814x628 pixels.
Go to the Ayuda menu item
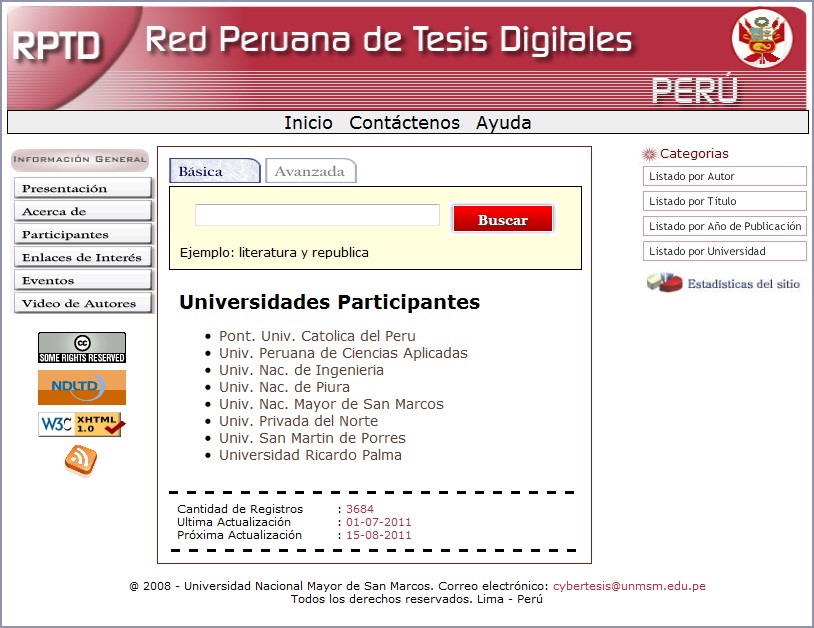[x=503, y=123]
